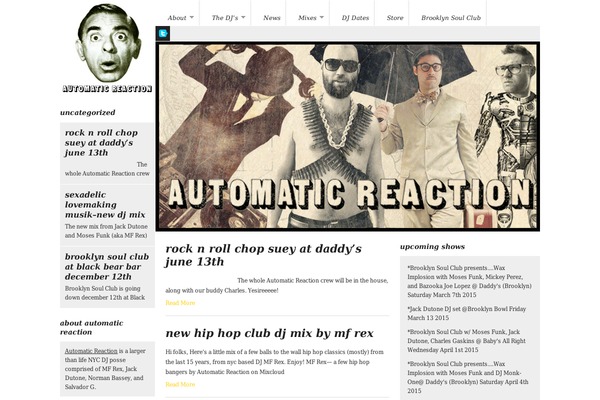The width and height of the screenshot is (600, 400).
Task: Click excerpt text 'The whole Automatic Reaction crew' in sidebar
Action: coord(107,169)
